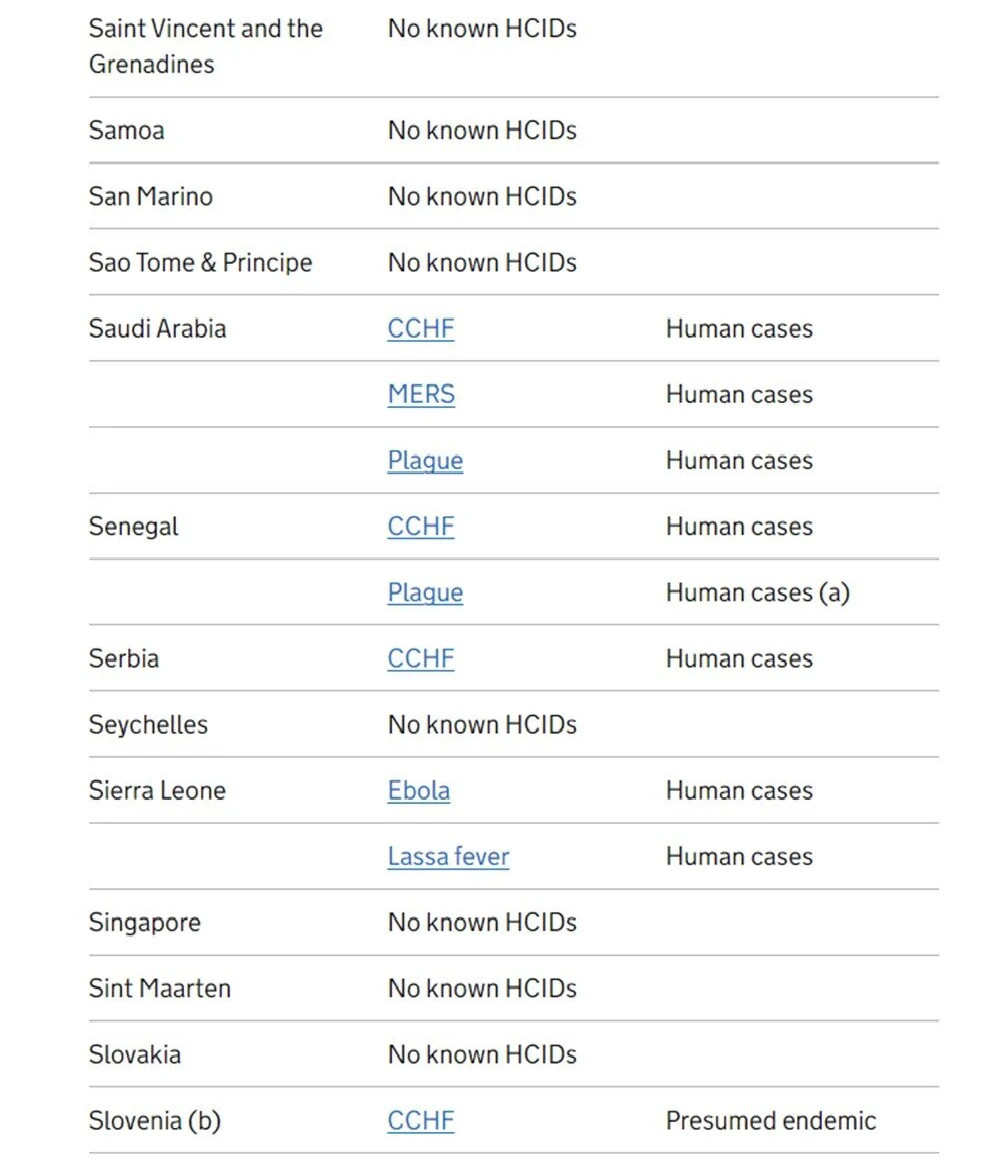Open the Plague link under Saudi Arabia
The width and height of the screenshot is (1000, 1168).
coord(425,460)
